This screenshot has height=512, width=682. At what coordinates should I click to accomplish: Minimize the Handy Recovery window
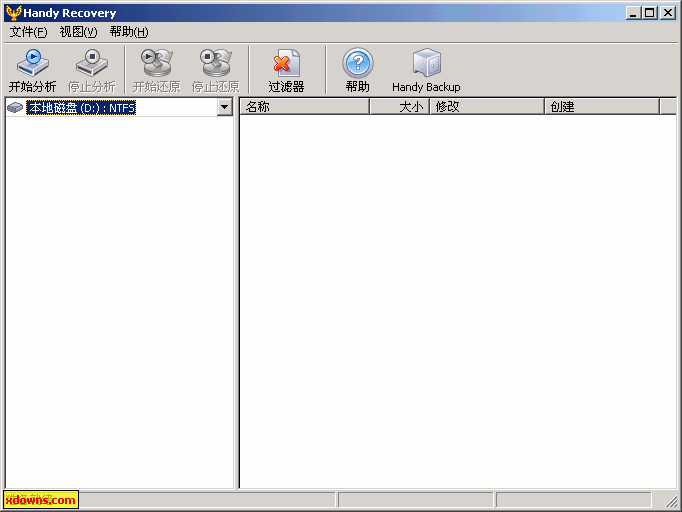click(633, 13)
